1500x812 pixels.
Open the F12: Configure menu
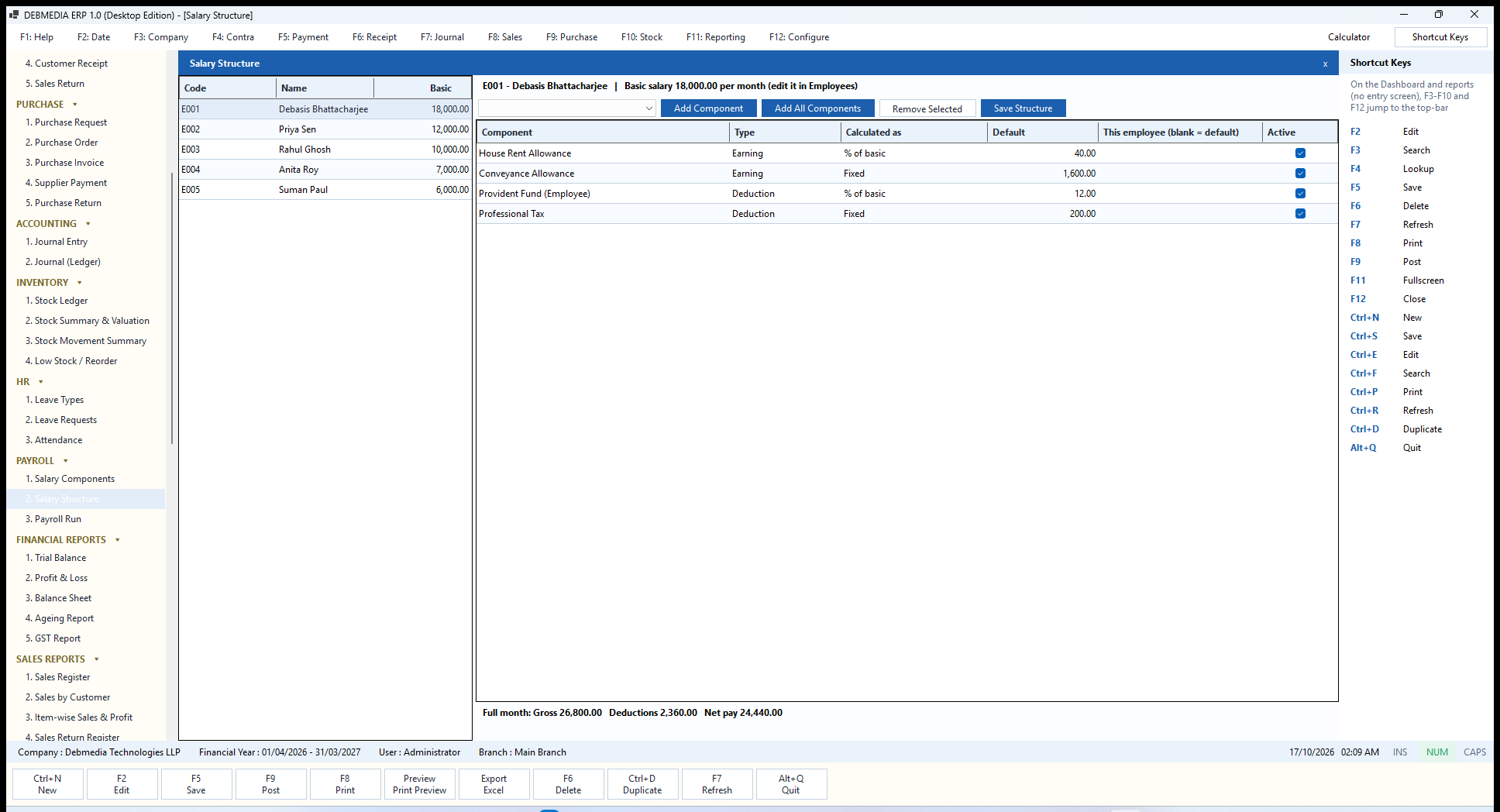point(799,37)
